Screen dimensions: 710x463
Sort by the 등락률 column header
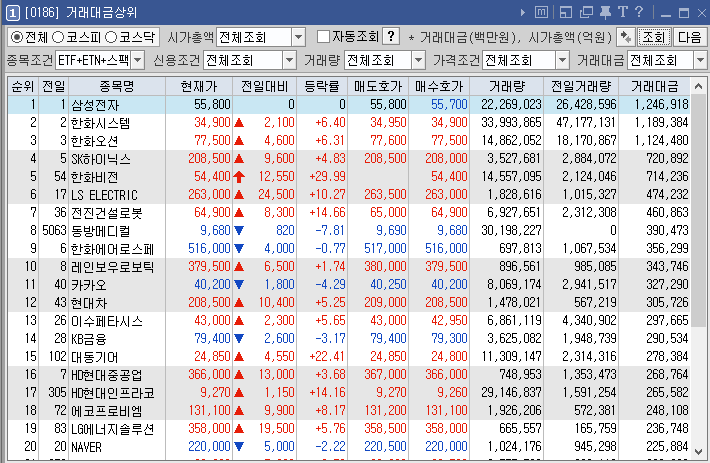coord(322,86)
